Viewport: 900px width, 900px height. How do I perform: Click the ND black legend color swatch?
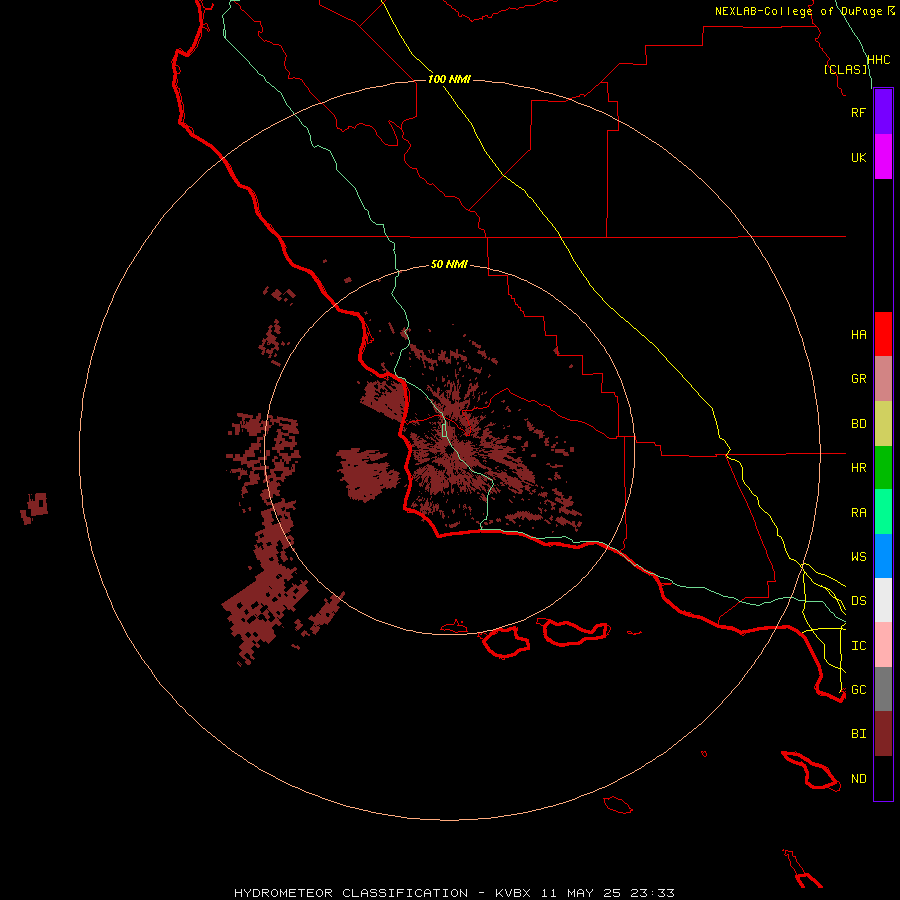click(883, 778)
